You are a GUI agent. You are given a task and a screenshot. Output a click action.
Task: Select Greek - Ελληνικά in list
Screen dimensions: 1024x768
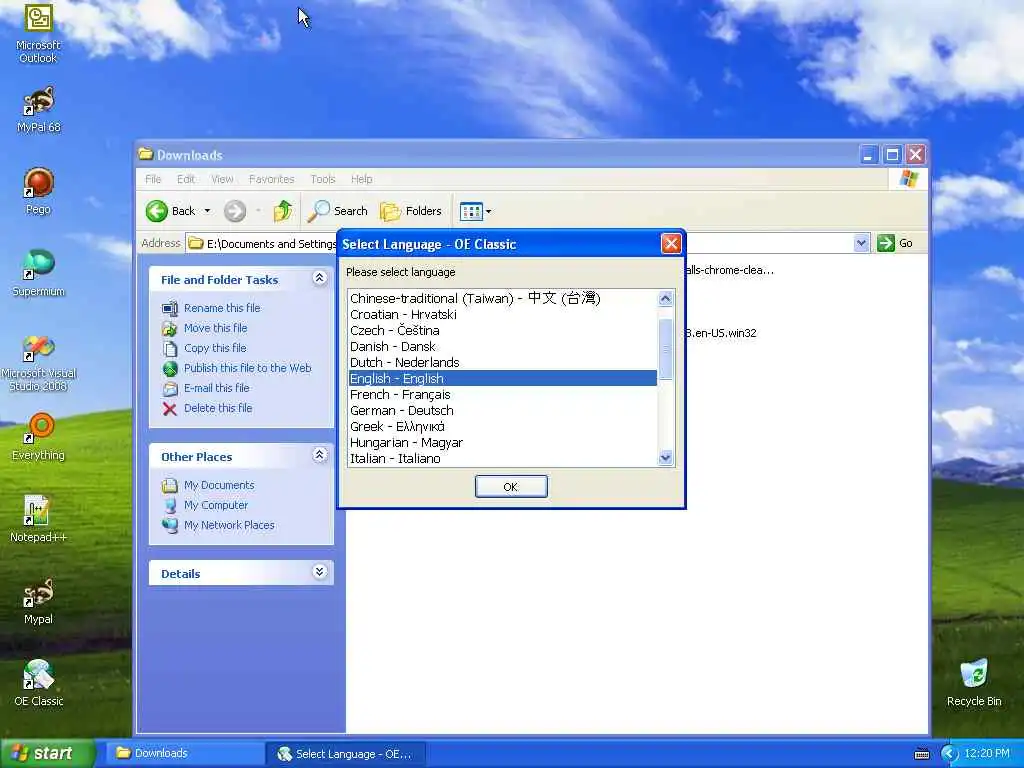[503, 426]
